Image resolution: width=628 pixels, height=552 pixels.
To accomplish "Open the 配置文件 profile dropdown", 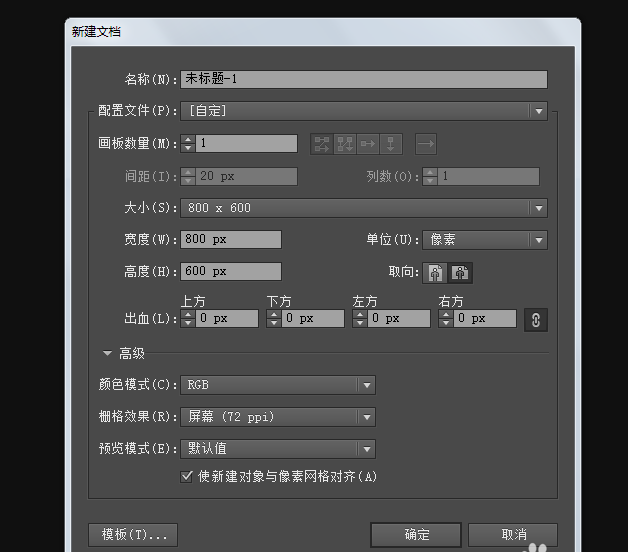I will (364, 111).
